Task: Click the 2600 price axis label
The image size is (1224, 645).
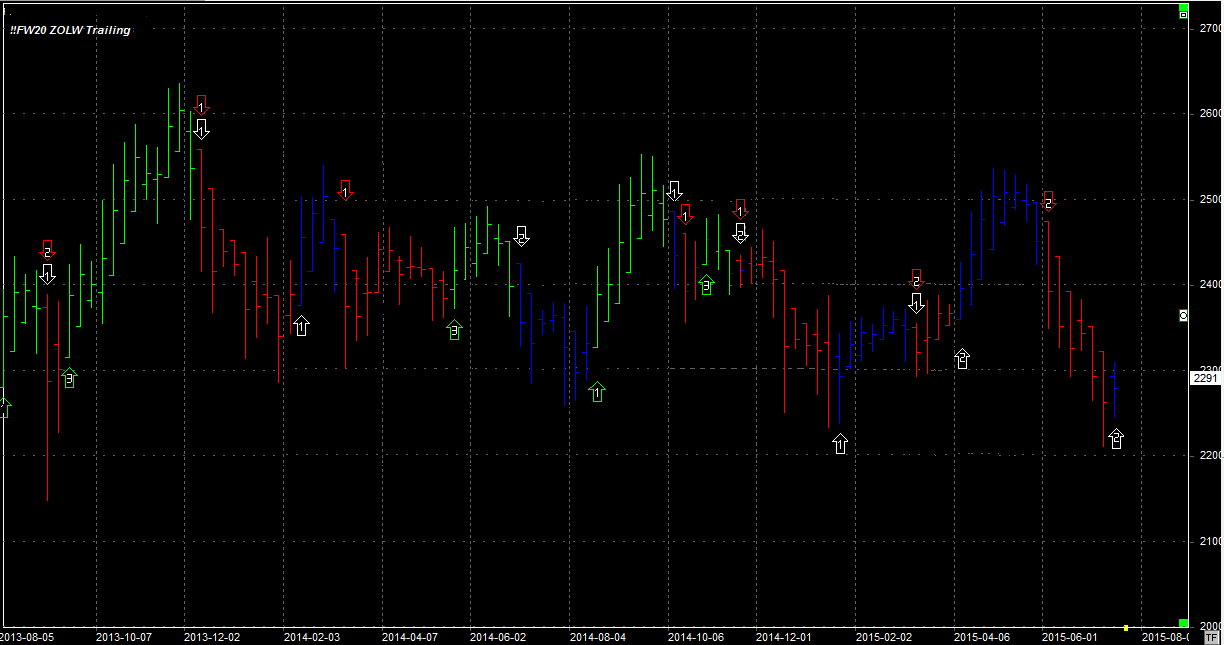Action: coord(1209,114)
